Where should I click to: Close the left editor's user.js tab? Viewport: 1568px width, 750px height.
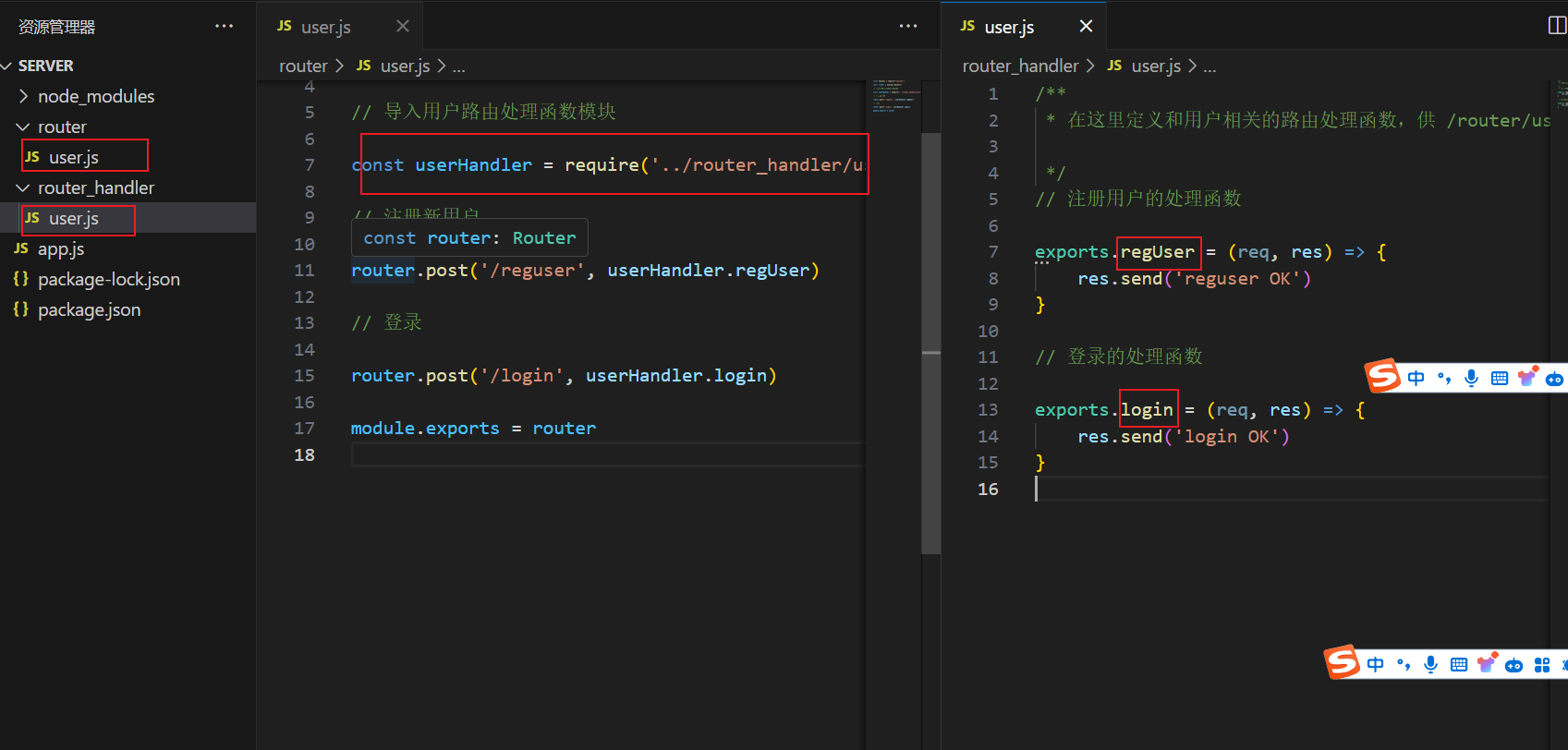point(403,26)
